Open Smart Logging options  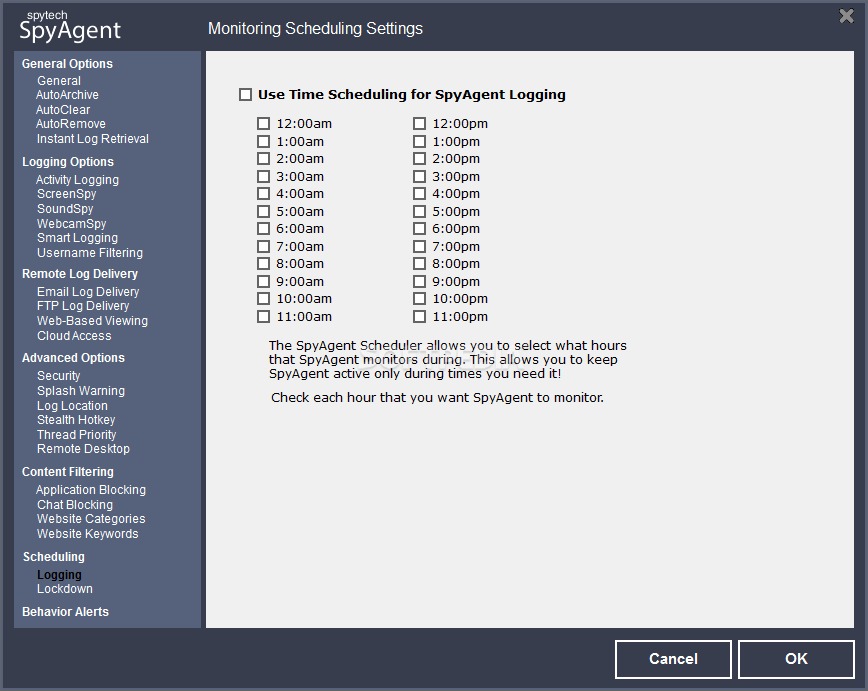77,238
